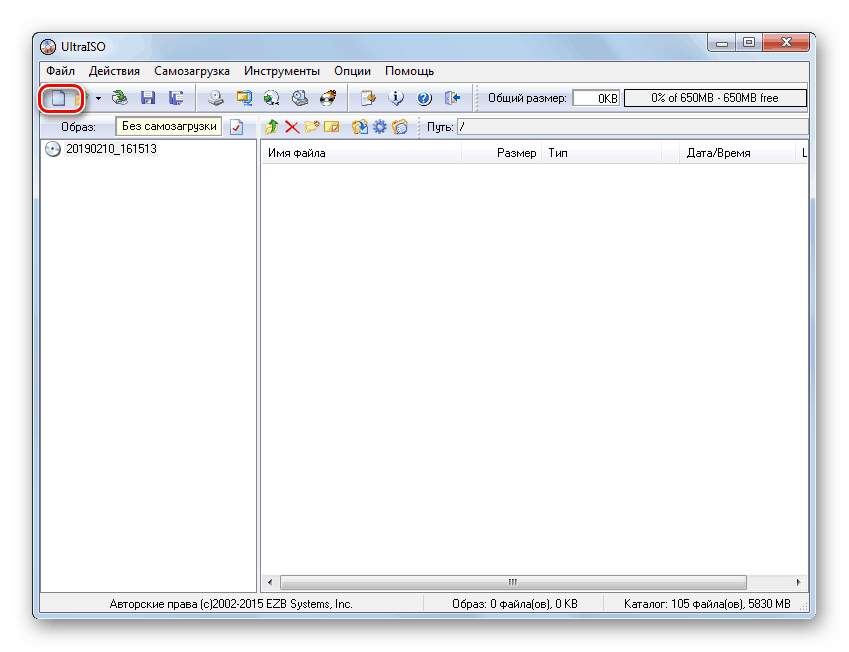
Task: Select the disc 20190210_161513 in the tree
Action: (x=111, y=149)
